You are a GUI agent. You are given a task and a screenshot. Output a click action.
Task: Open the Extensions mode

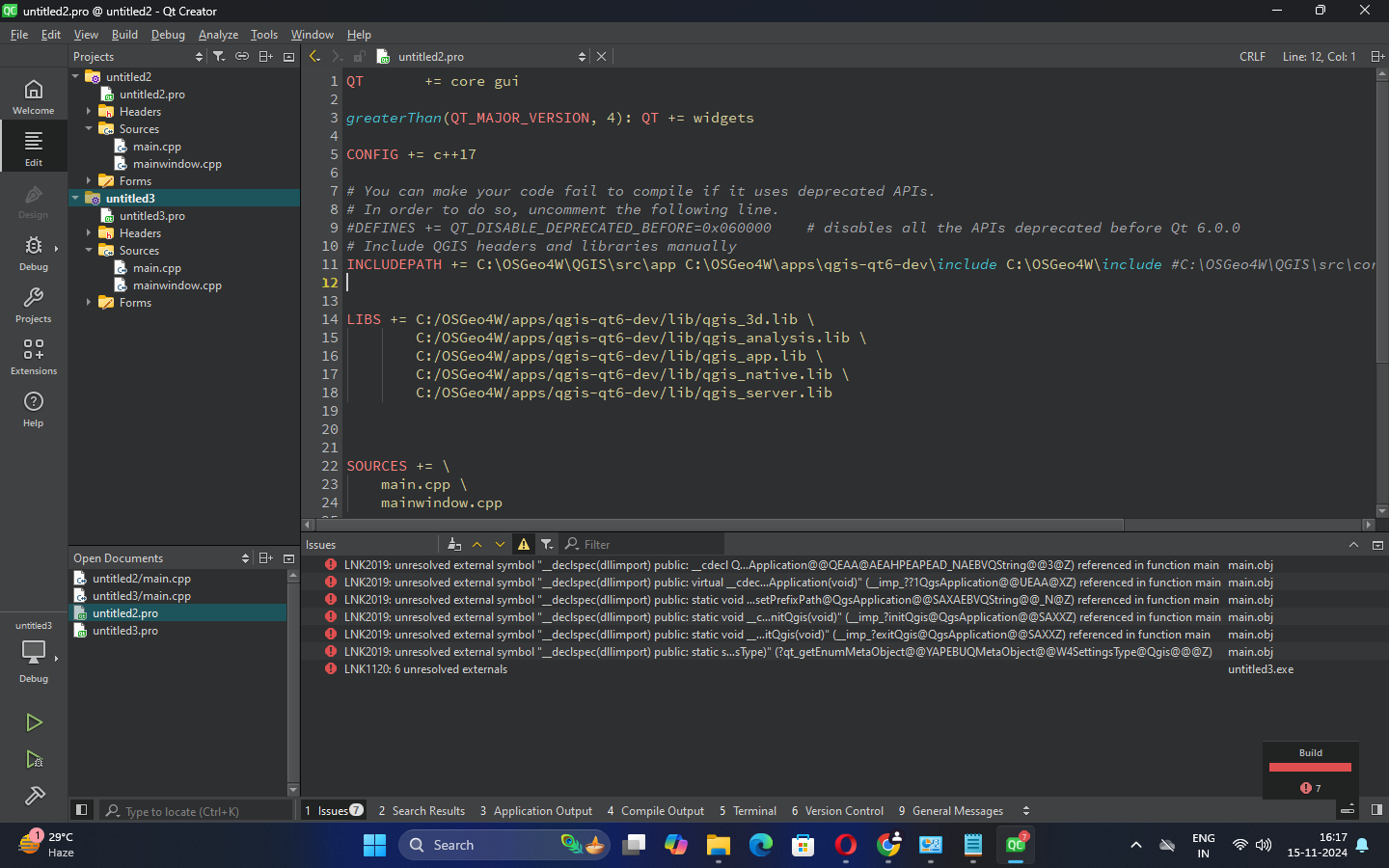point(34,352)
